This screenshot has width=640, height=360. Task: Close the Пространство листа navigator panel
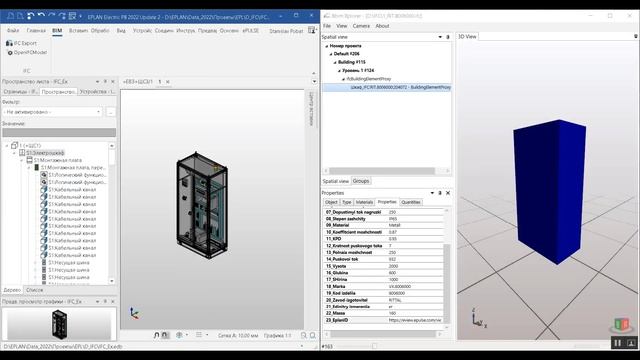point(113,82)
